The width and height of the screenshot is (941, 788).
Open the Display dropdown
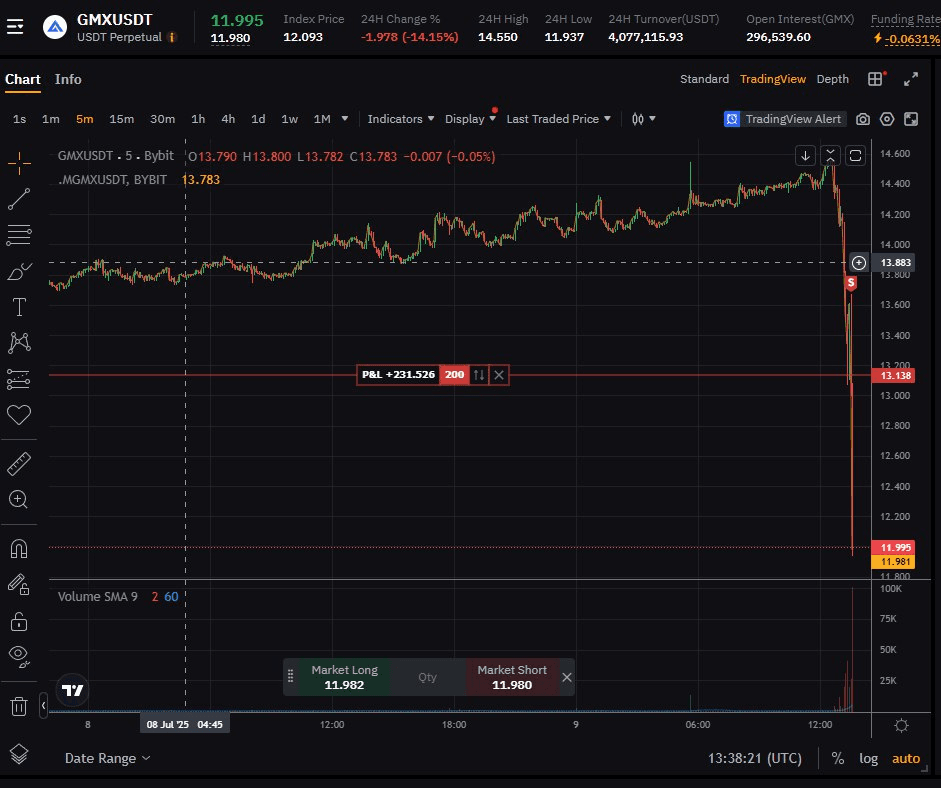(x=470, y=119)
